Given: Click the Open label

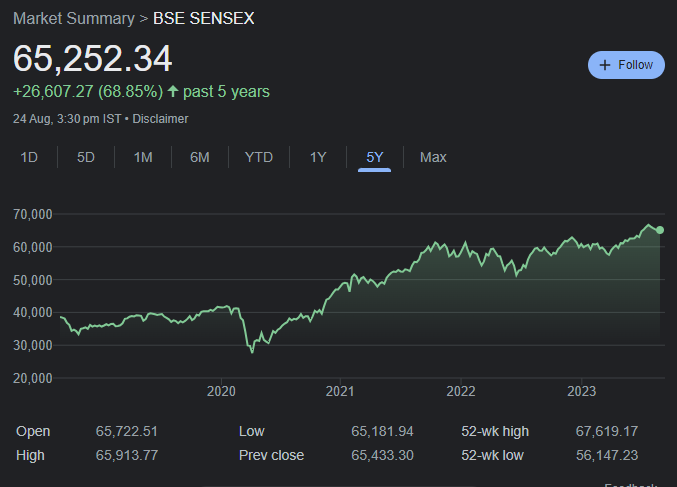Looking at the screenshot, I should [x=33, y=431].
